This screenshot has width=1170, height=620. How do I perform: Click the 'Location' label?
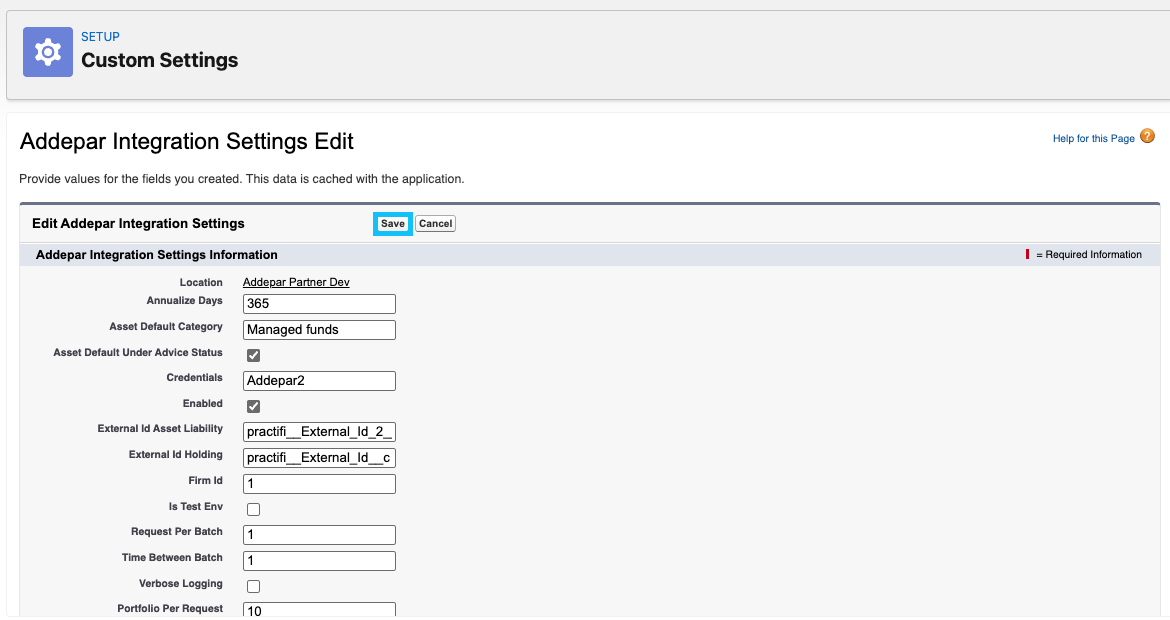(x=201, y=283)
